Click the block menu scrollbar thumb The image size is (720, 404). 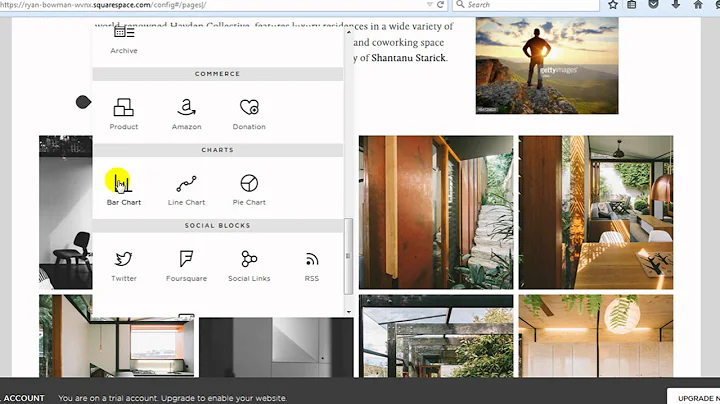(349, 256)
